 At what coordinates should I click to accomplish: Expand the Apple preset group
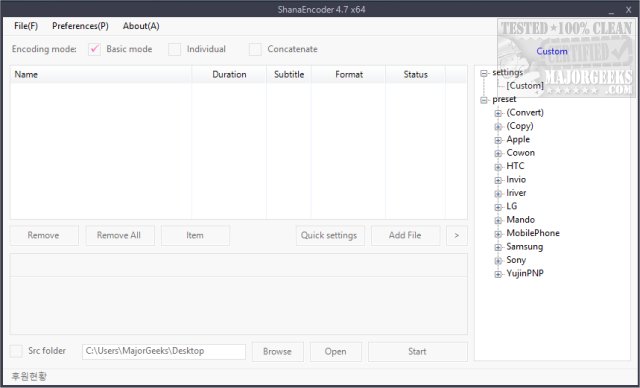(498, 140)
